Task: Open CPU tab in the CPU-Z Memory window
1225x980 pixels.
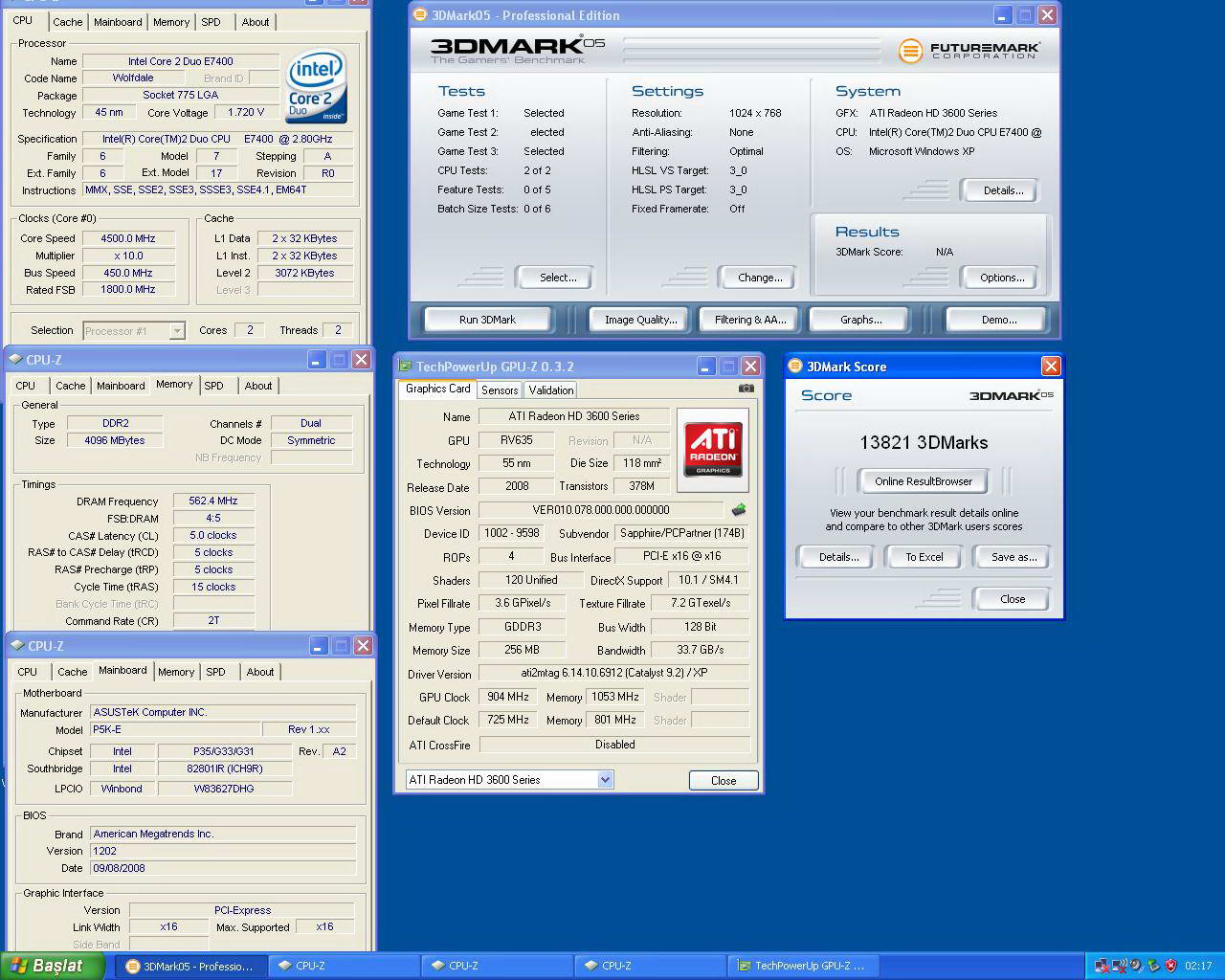Action: 26,386
